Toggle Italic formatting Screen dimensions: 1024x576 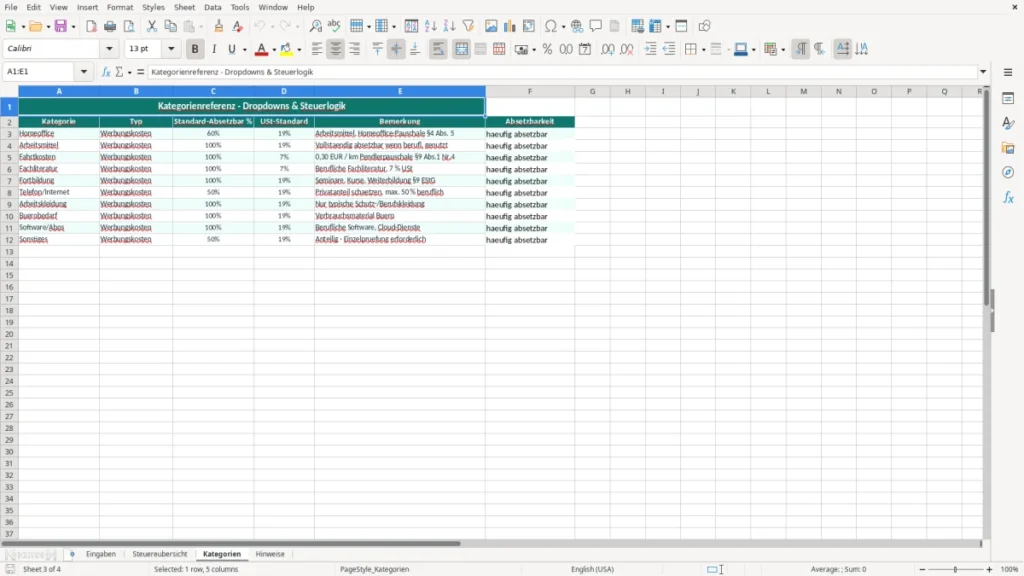214,49
